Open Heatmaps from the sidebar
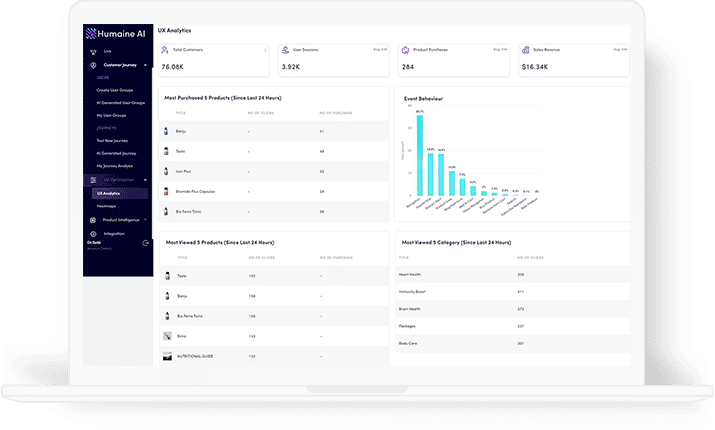The width and height of the screenshot is (715, 430). click(105, 205)
